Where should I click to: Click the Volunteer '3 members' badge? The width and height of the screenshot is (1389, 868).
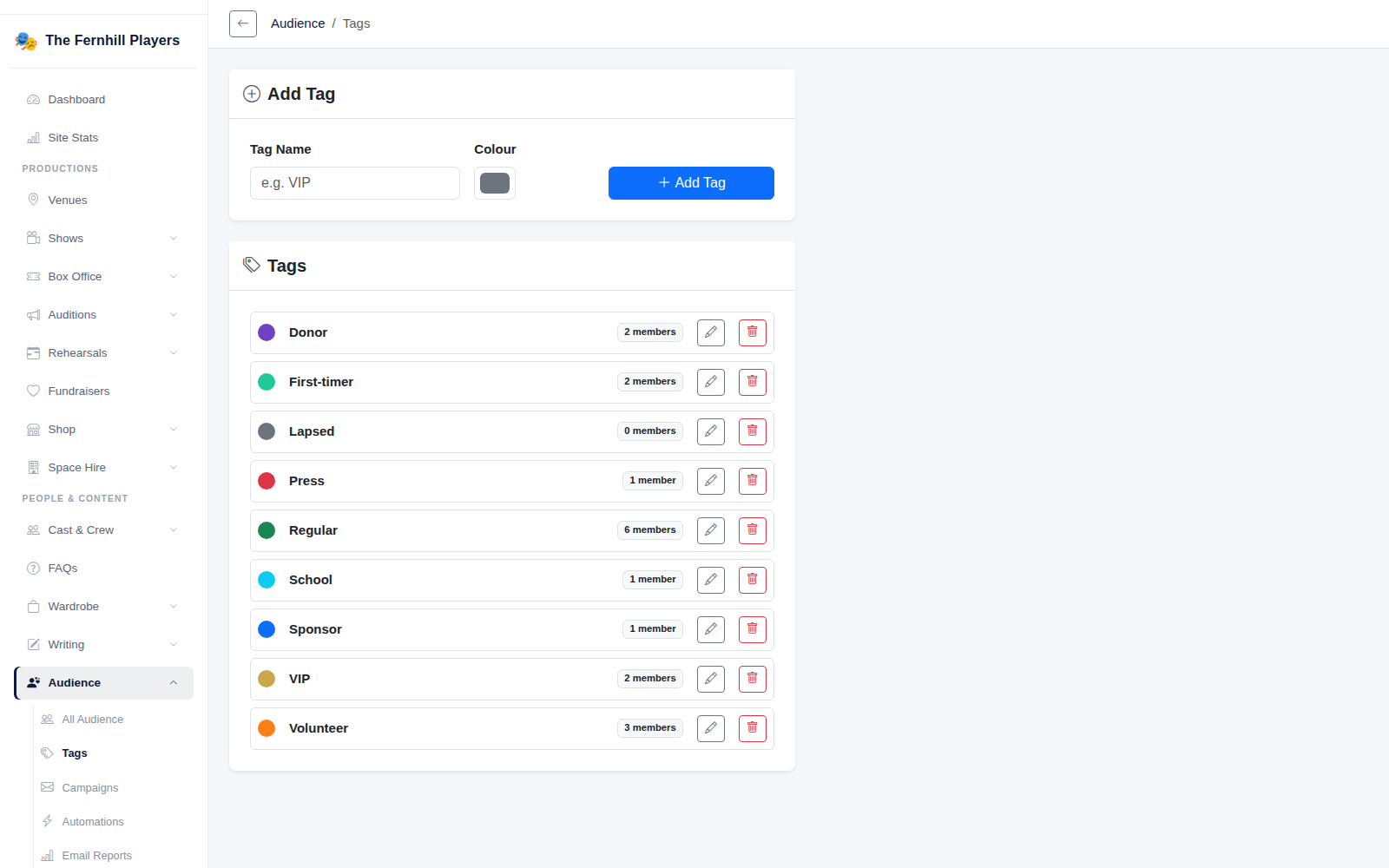coord(650,728)
